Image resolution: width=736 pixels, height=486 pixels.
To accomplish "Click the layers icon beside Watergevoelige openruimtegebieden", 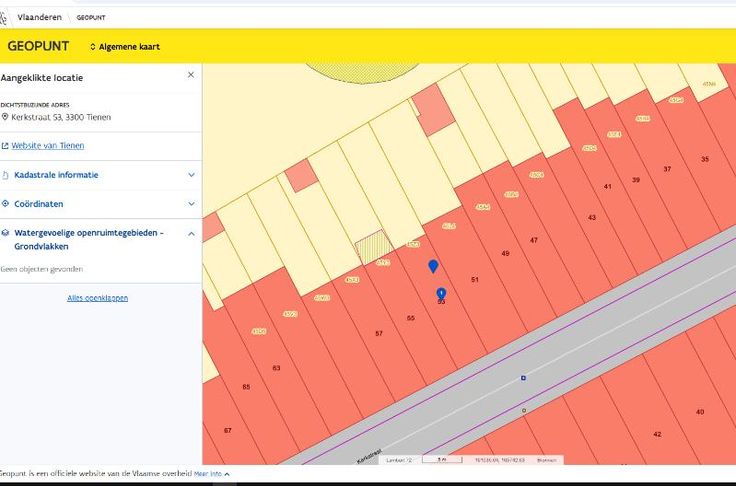I will (6, 233).
